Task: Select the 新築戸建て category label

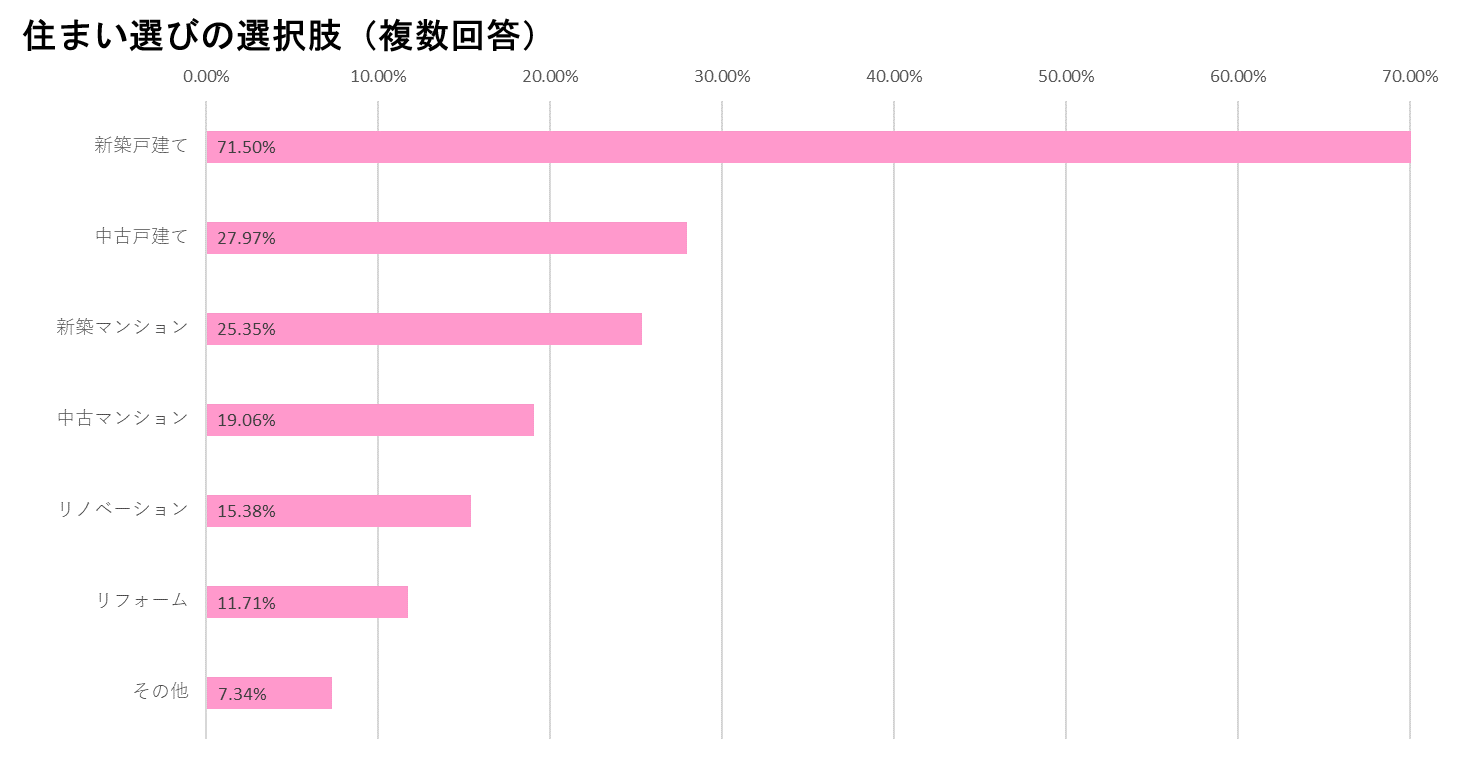Action: coord(141,145)
